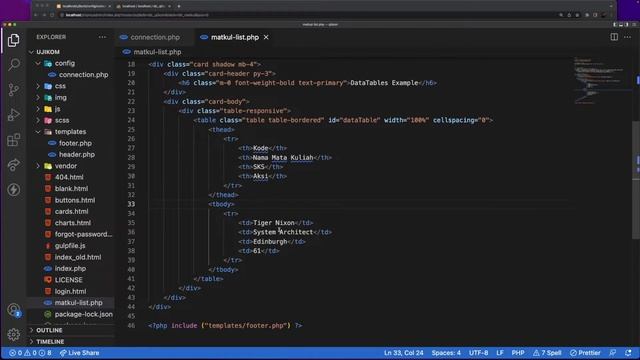Open the Manage settings gear
Image resolution: width=640 pixels, height=360 pixels.
pyautogui.click(x=13, y=334)
